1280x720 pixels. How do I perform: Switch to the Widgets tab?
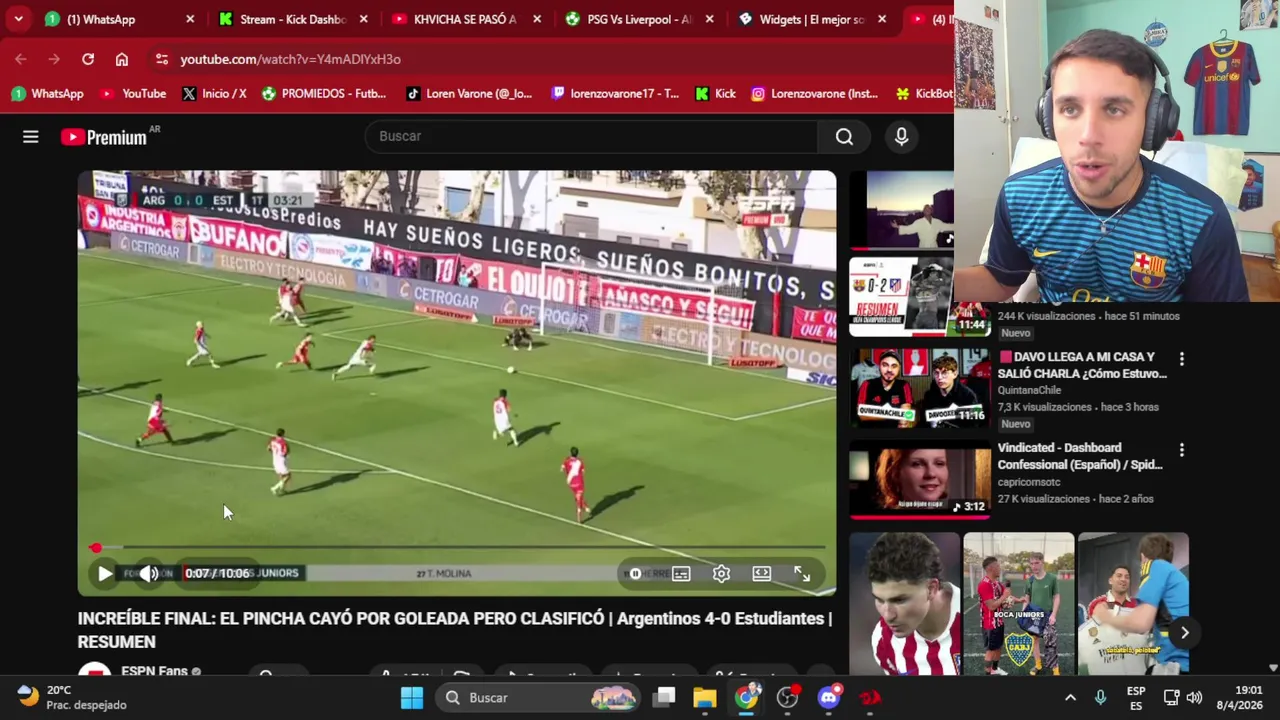(812, 19)
